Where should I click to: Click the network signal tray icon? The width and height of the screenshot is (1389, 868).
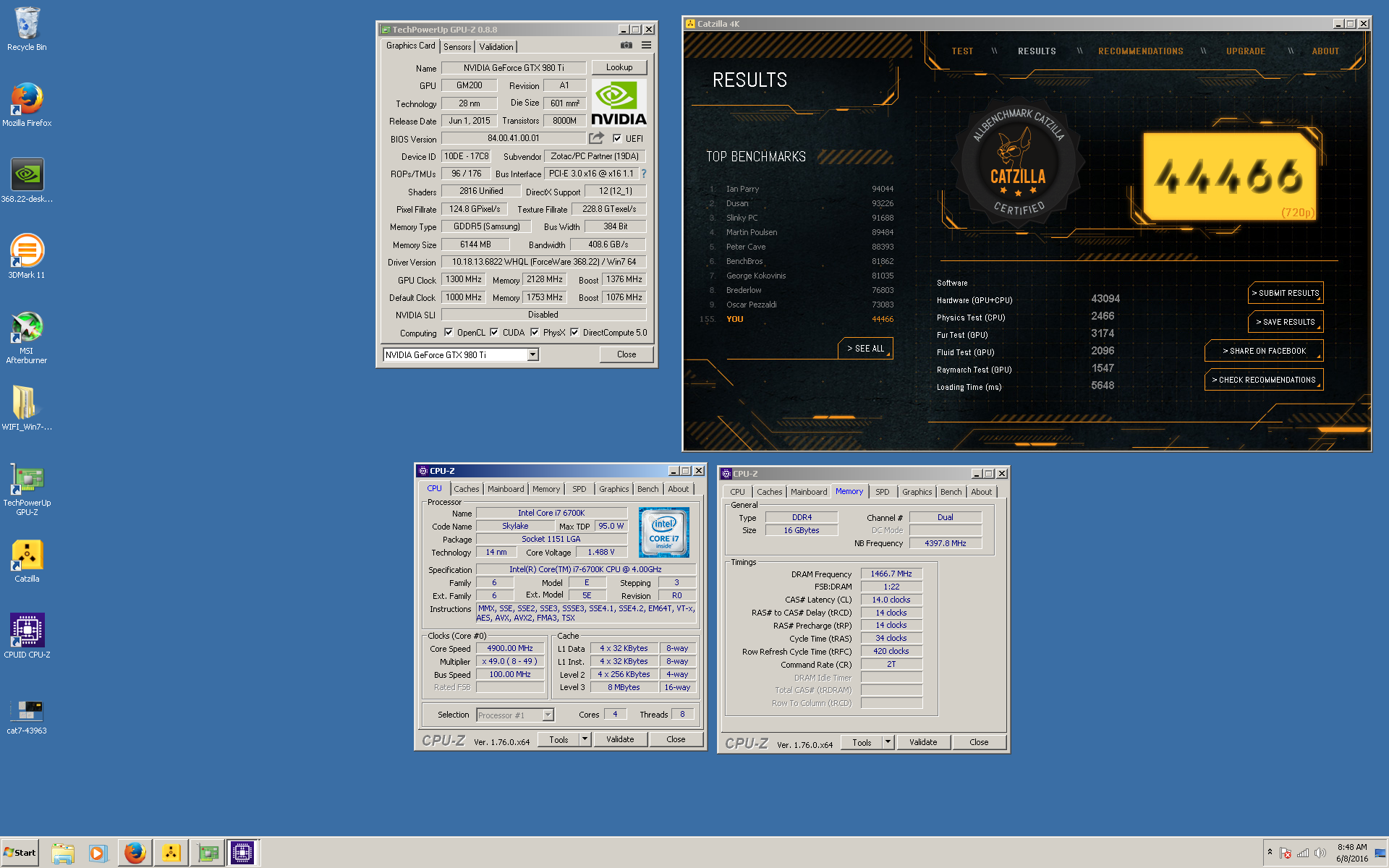(1303, 853)
